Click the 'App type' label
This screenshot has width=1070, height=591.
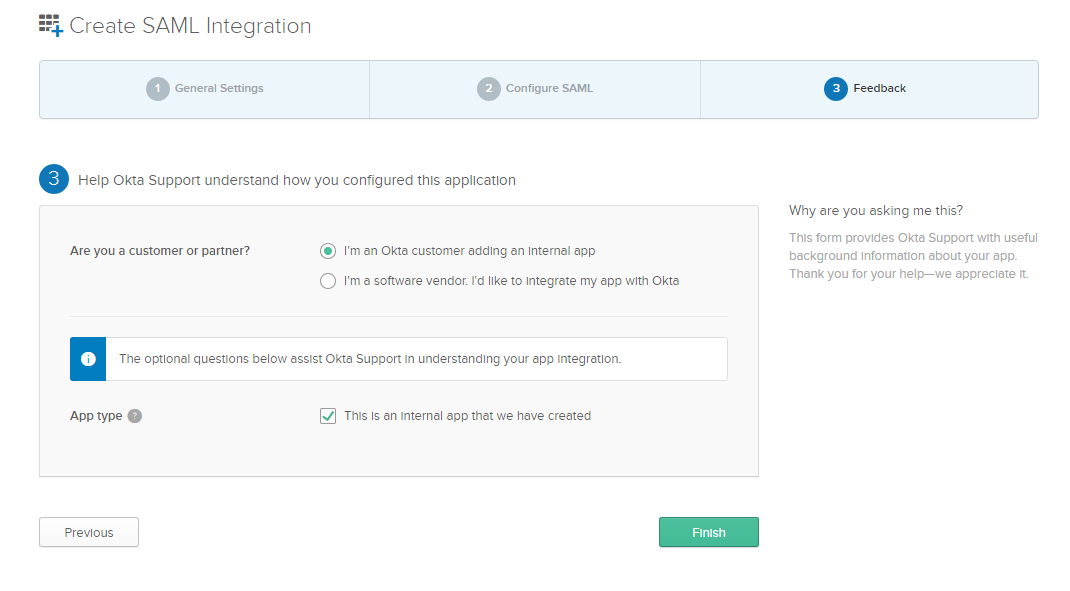pos(96,416)
